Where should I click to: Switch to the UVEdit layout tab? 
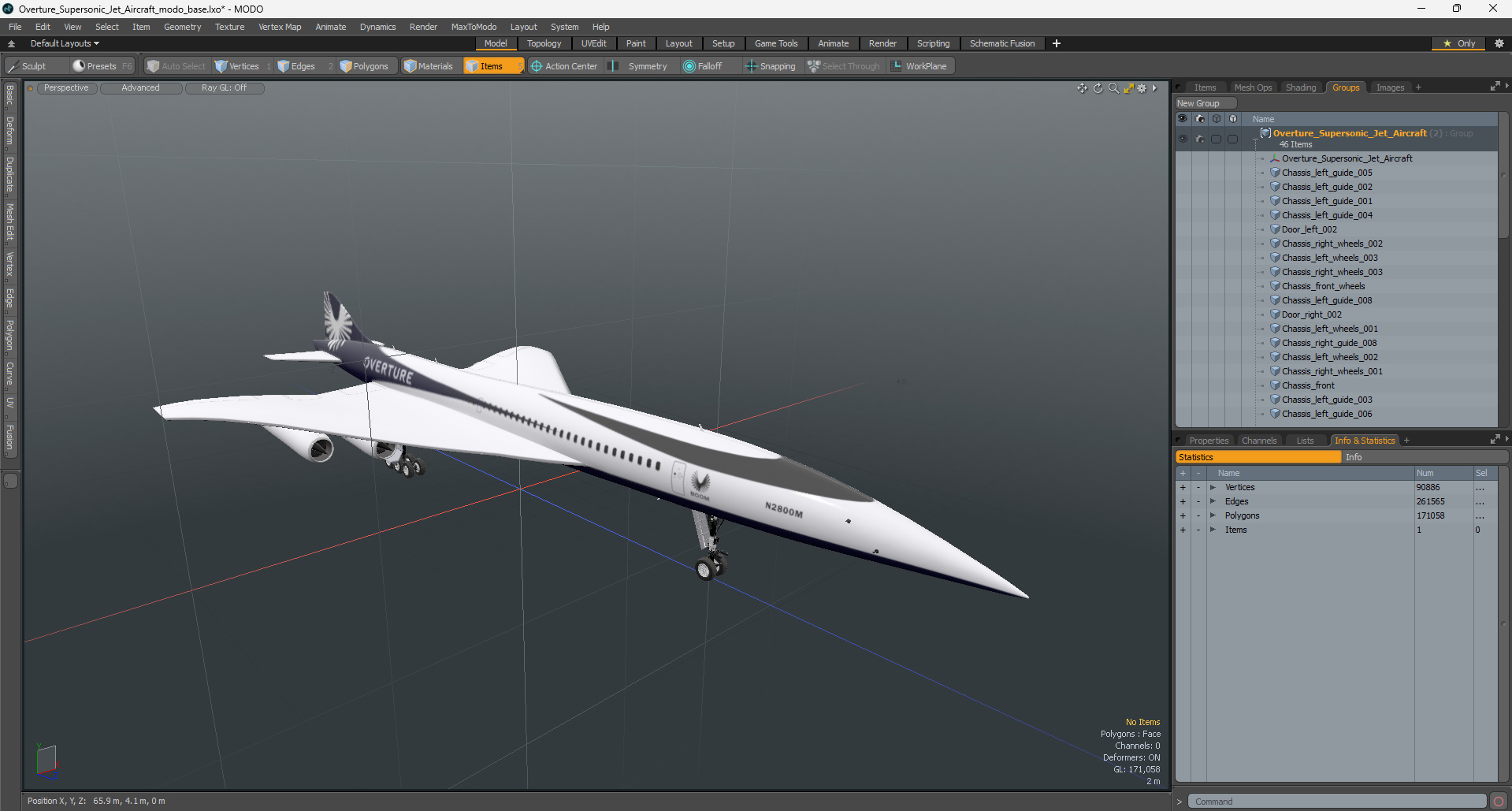click(x=593, y=43)
